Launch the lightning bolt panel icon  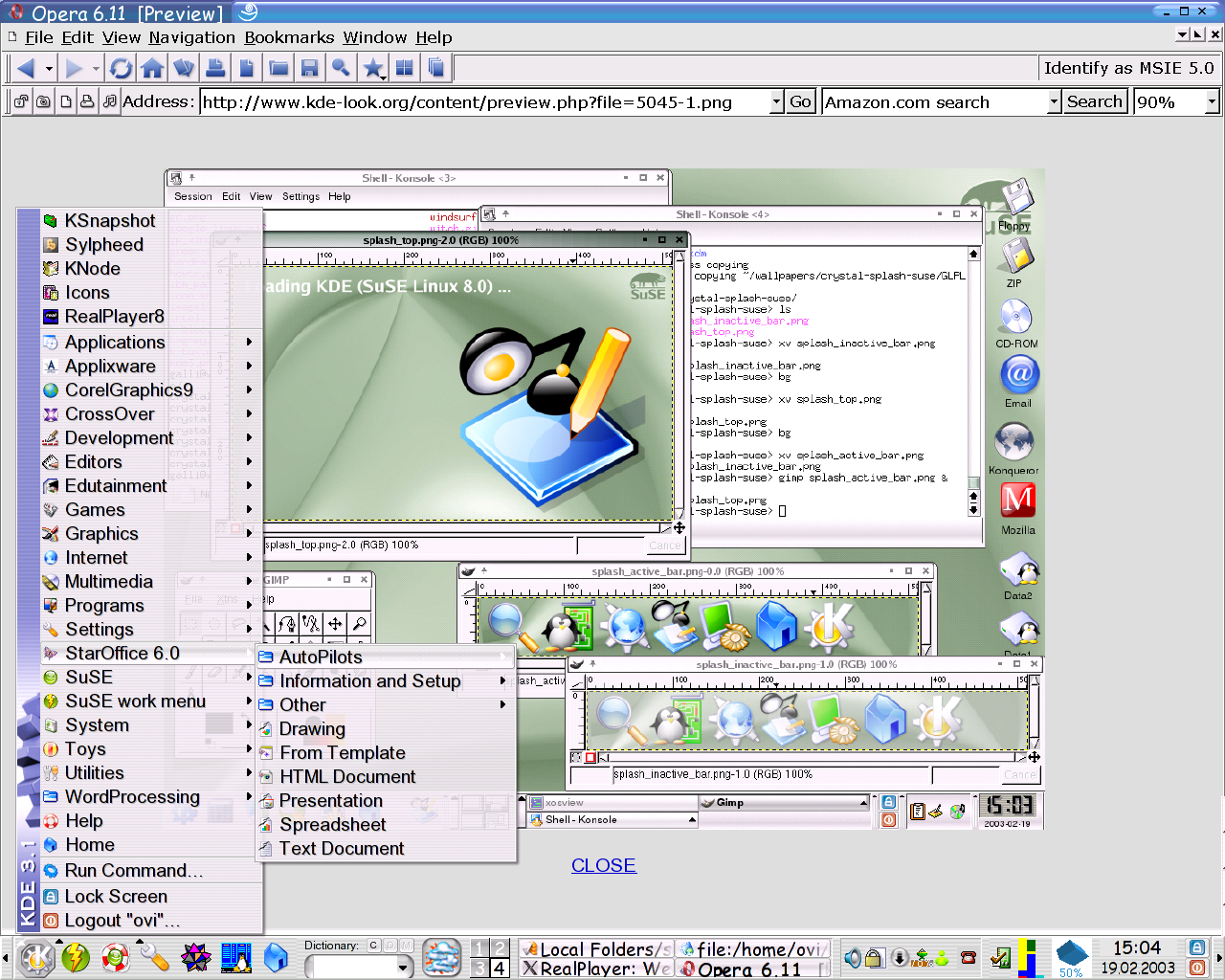pos(76,957)
